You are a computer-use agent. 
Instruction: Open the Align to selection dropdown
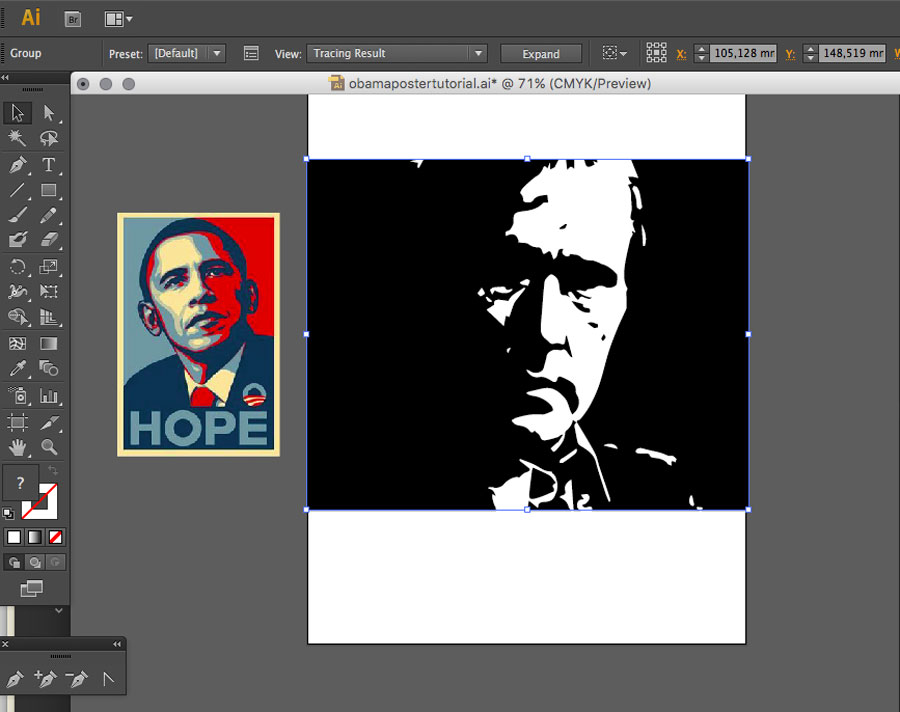(x=614, y=53)
